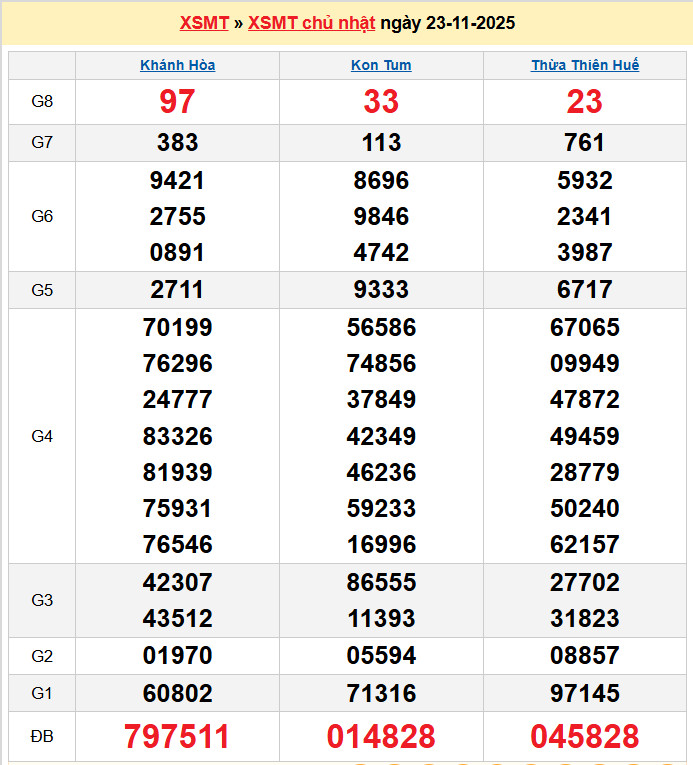Open the Thừa Thiên Huế province link
This screenshot has height=765, width=693.
tap(585, 65)
